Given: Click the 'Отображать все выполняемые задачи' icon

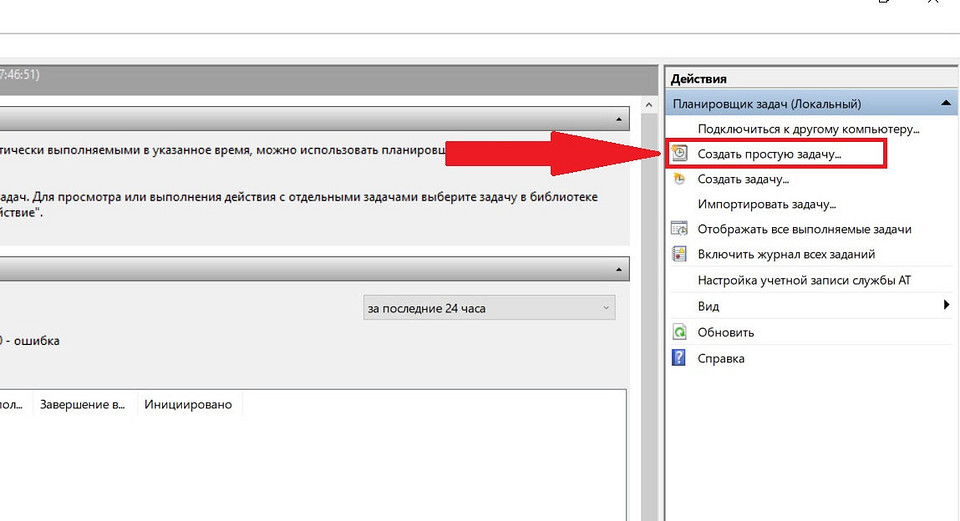Looking at the screenshot, I should pyautogui.click(x=680, y=229).
